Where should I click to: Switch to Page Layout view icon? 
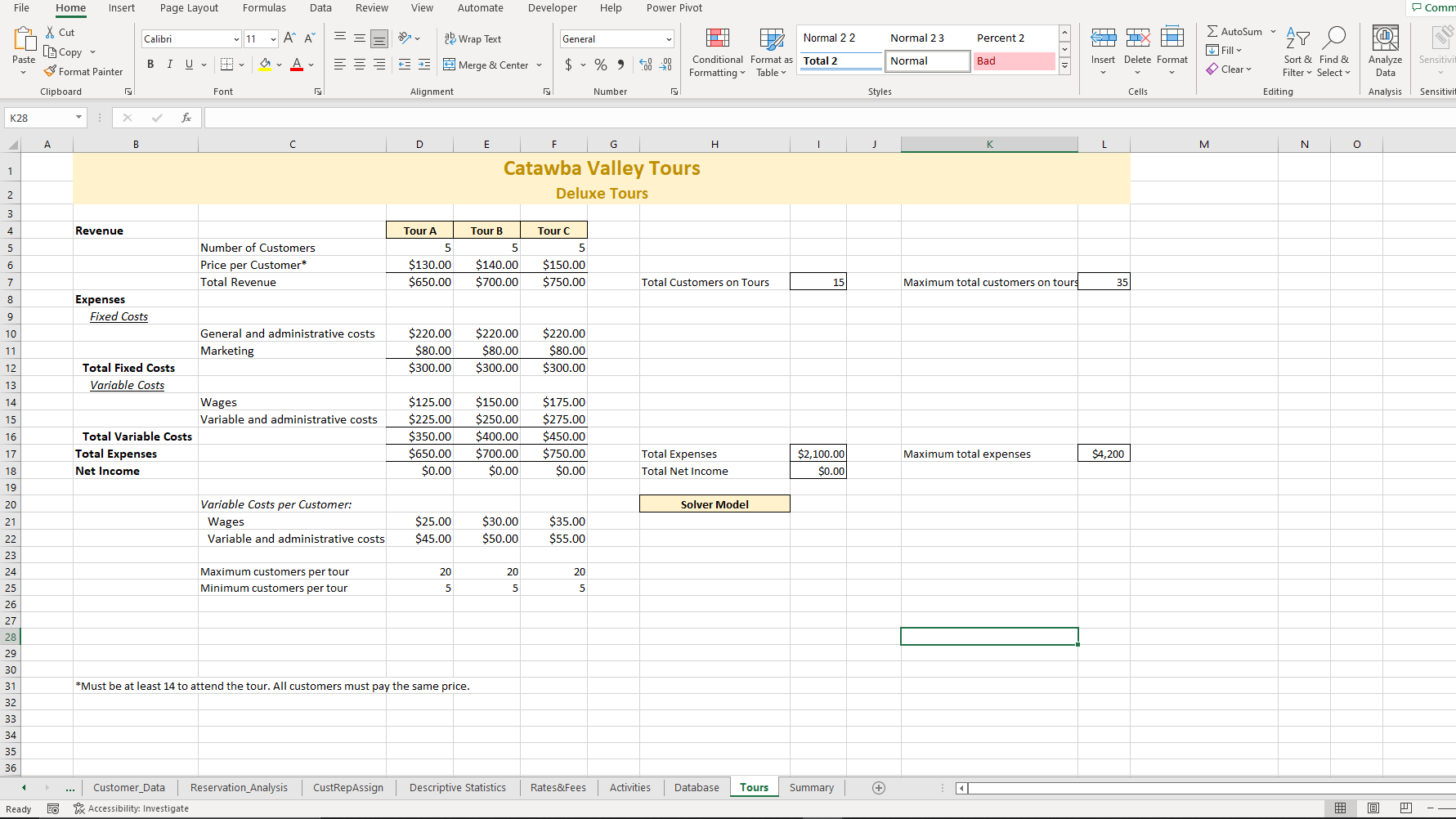[x=1373, y=808]
